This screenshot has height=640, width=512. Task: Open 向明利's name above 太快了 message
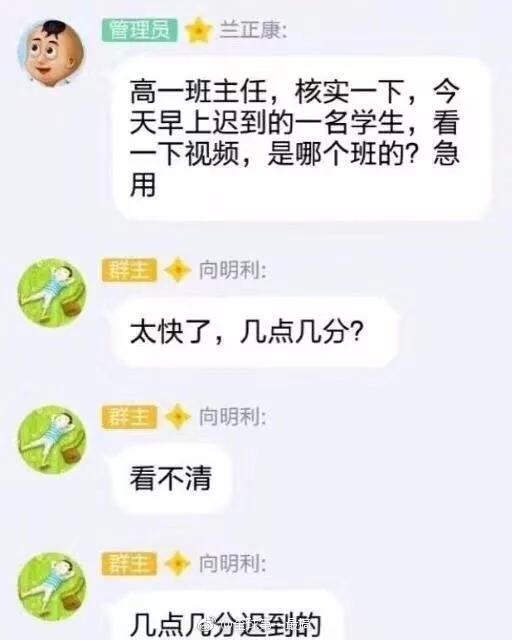click(233, 270)
